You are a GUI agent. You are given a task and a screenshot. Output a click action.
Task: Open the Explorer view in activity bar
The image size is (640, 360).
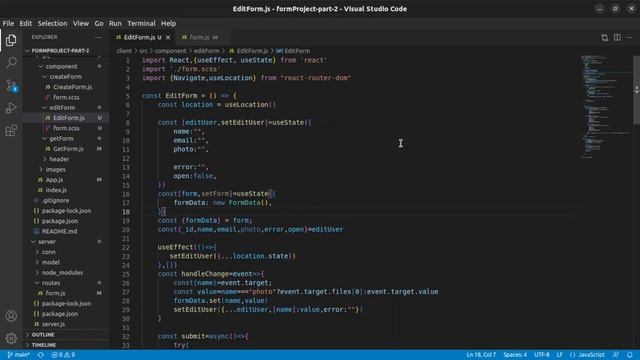pyautogui.click(x=11, y=40)
